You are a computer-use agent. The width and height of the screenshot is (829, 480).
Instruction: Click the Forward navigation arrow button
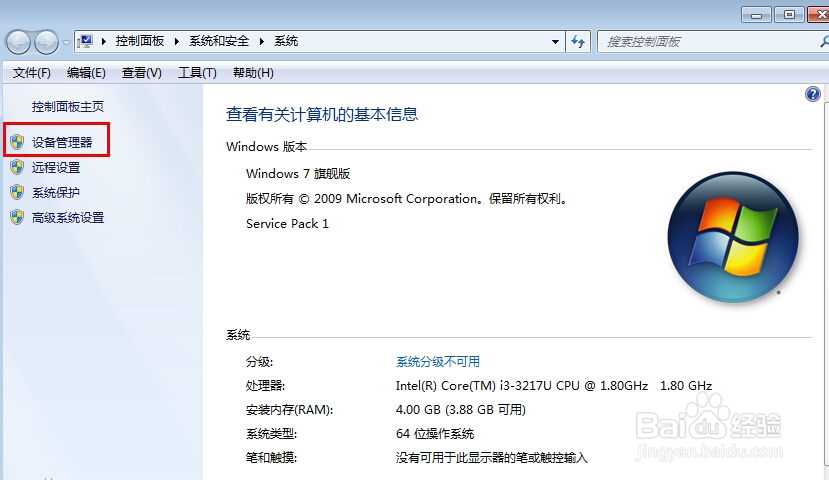[x=47, y=42]
